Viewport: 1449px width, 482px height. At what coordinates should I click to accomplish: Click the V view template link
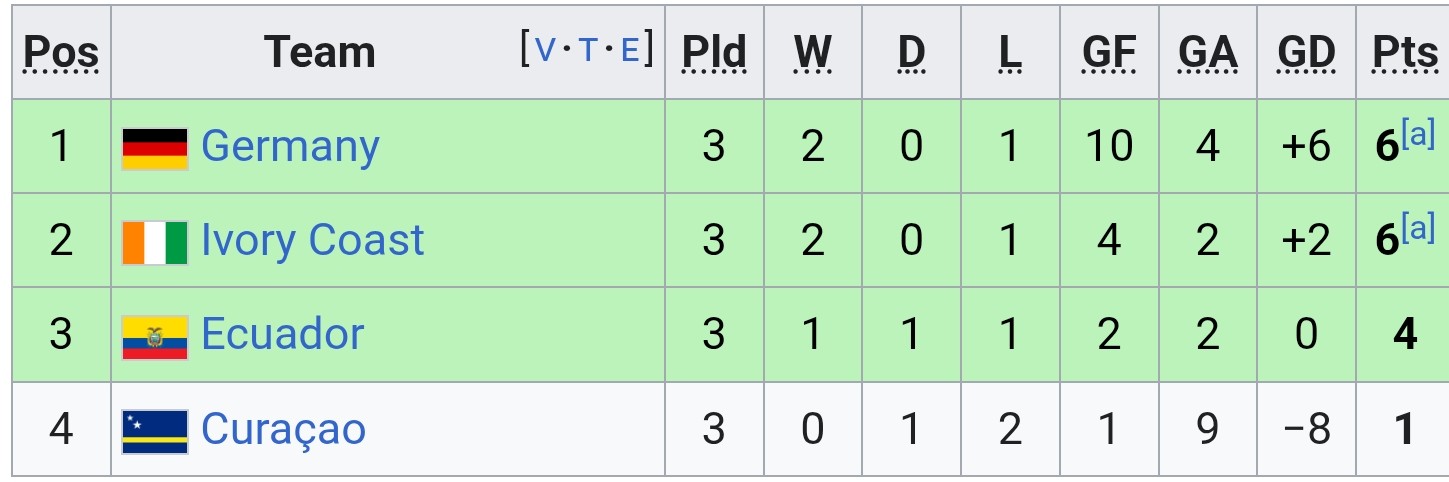click(x=544, y=49)
